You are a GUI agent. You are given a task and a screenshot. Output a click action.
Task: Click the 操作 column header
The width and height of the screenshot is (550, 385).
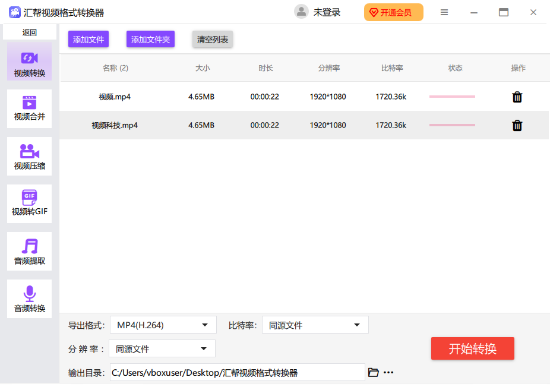[518, 68]
